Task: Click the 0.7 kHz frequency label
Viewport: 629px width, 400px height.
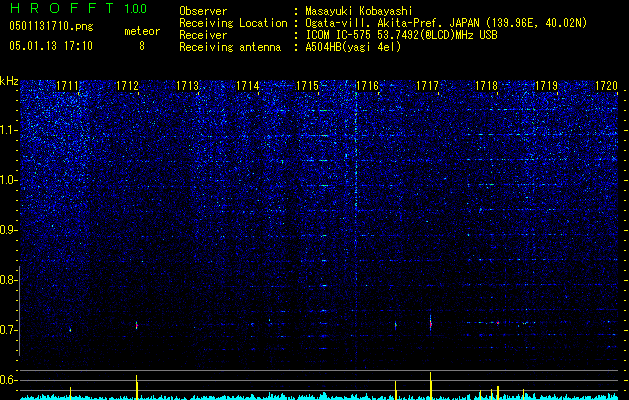Action: pos(8,330)
